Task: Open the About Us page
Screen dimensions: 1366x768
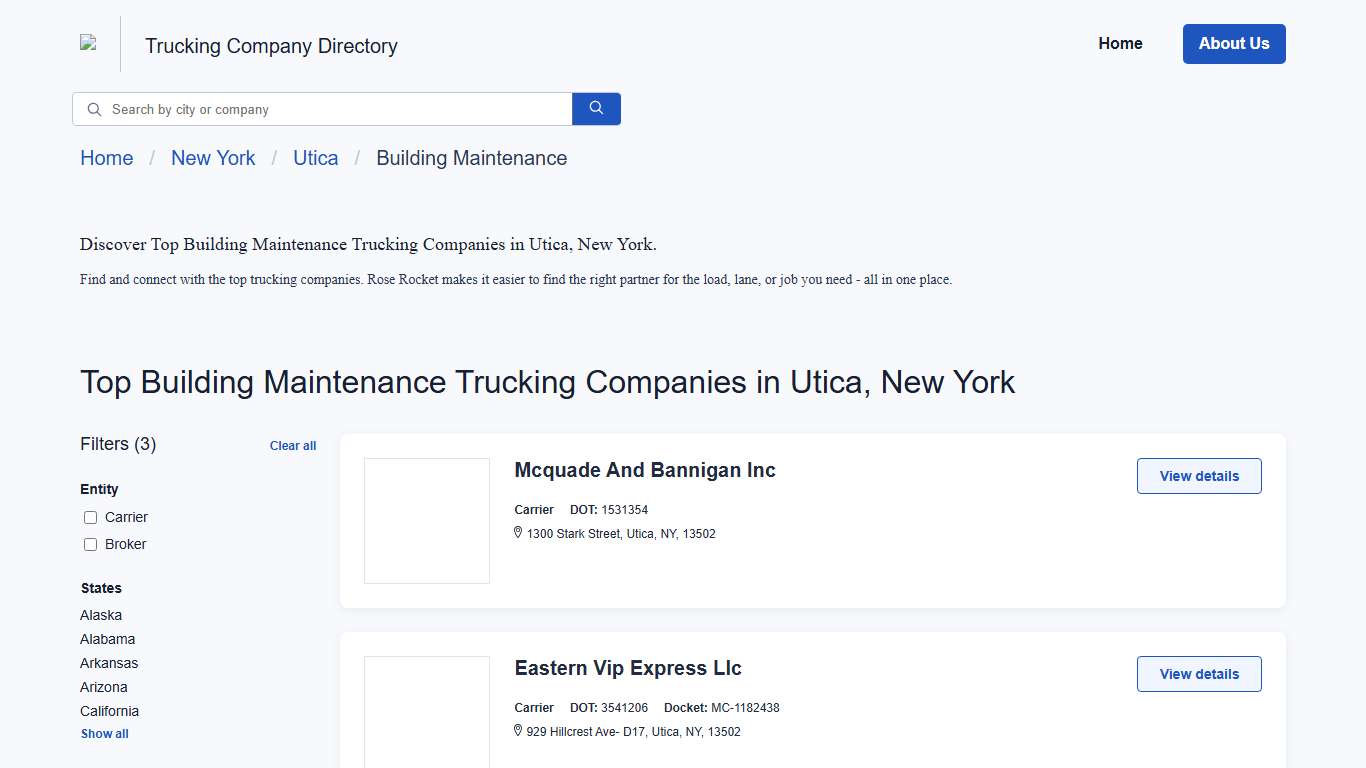Action: 1234,43
